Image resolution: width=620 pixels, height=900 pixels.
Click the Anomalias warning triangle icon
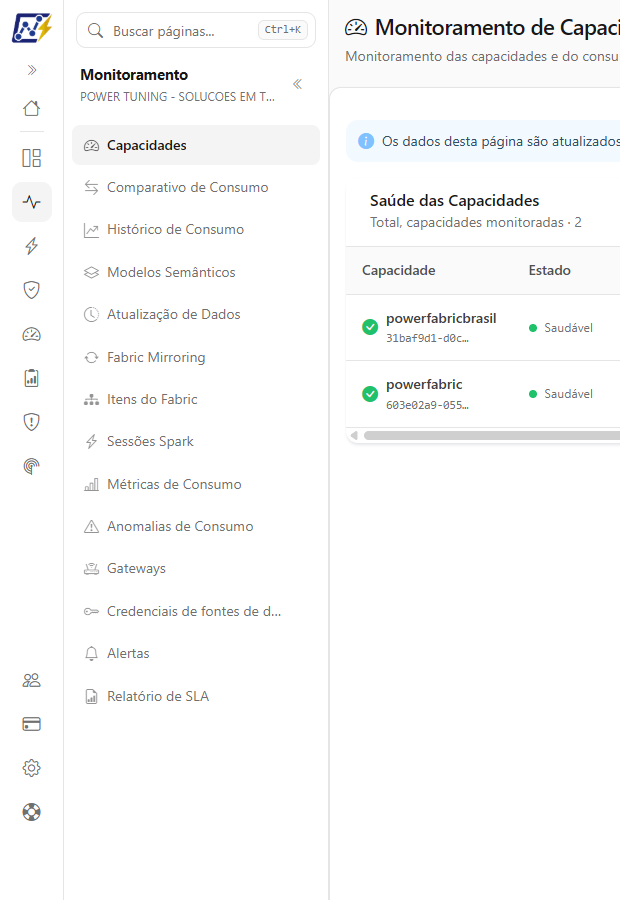point(91,526)
